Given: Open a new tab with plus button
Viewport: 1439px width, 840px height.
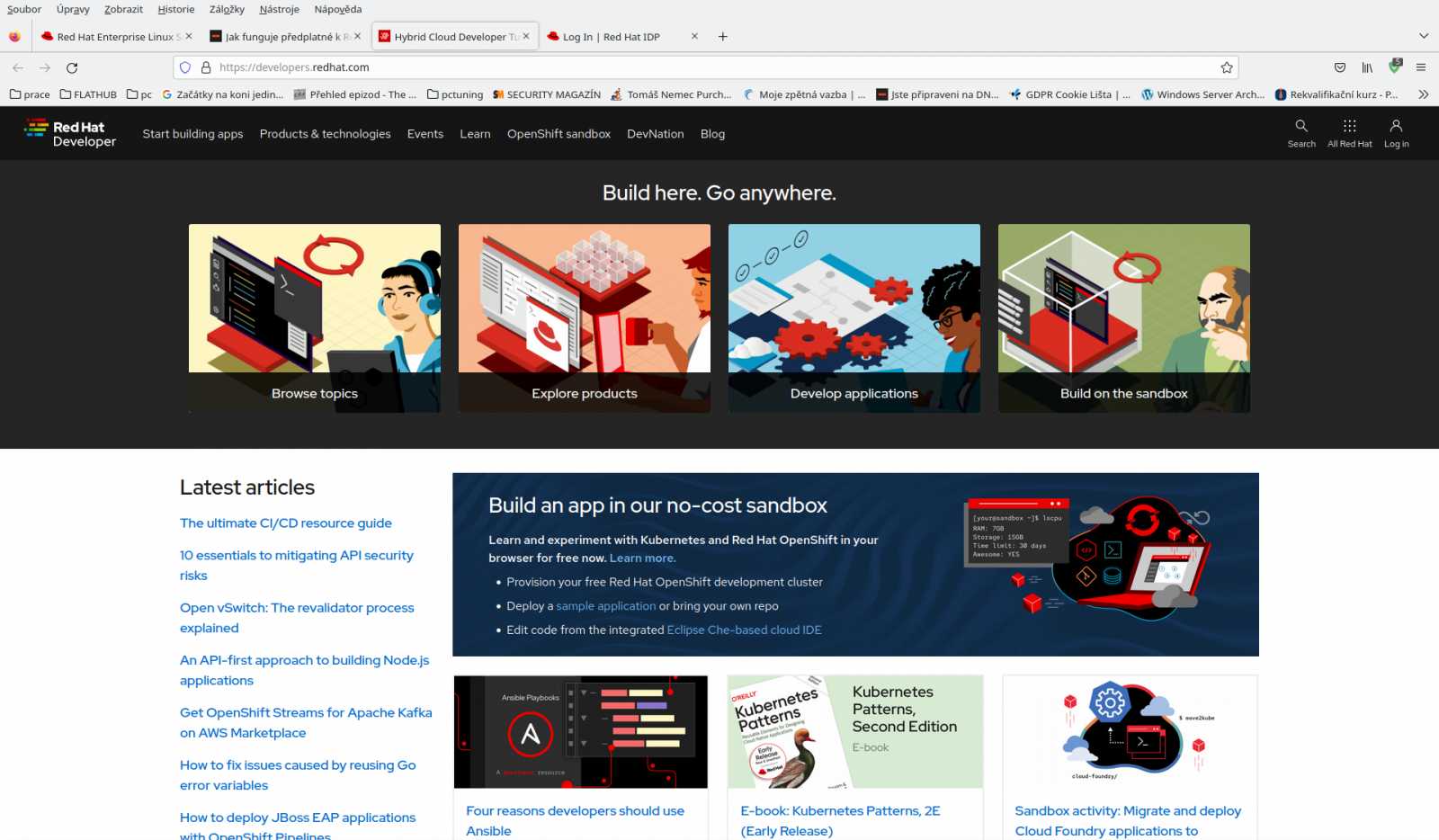Looking at the screenshot, I should [723, 37].
